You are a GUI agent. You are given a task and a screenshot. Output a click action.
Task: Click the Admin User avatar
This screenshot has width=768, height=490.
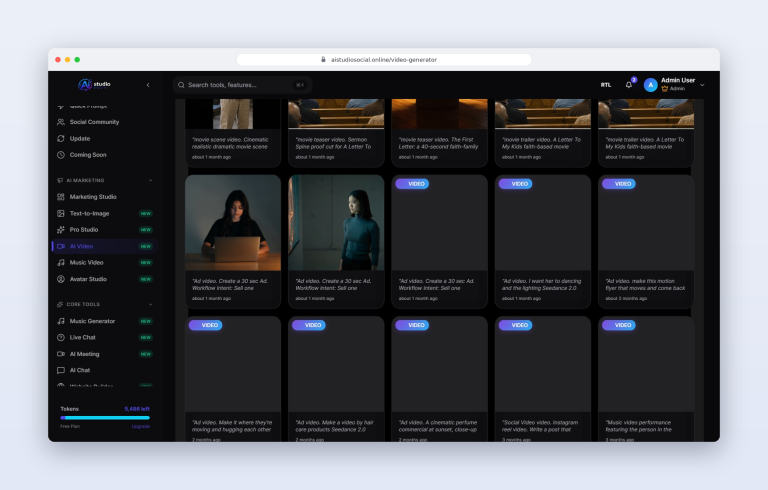point(650,85)
